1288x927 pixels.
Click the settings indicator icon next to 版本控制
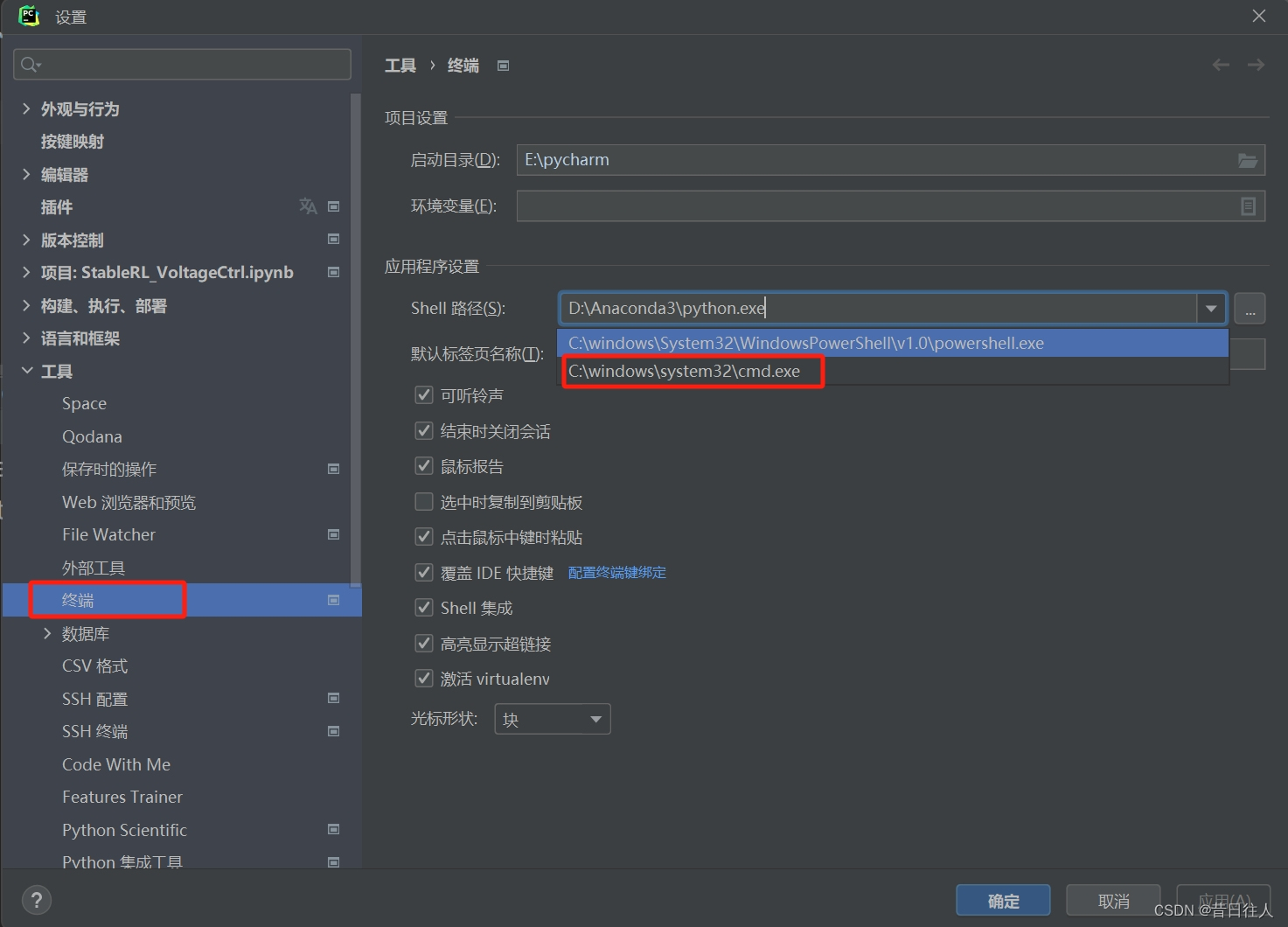tap(333, 239)
